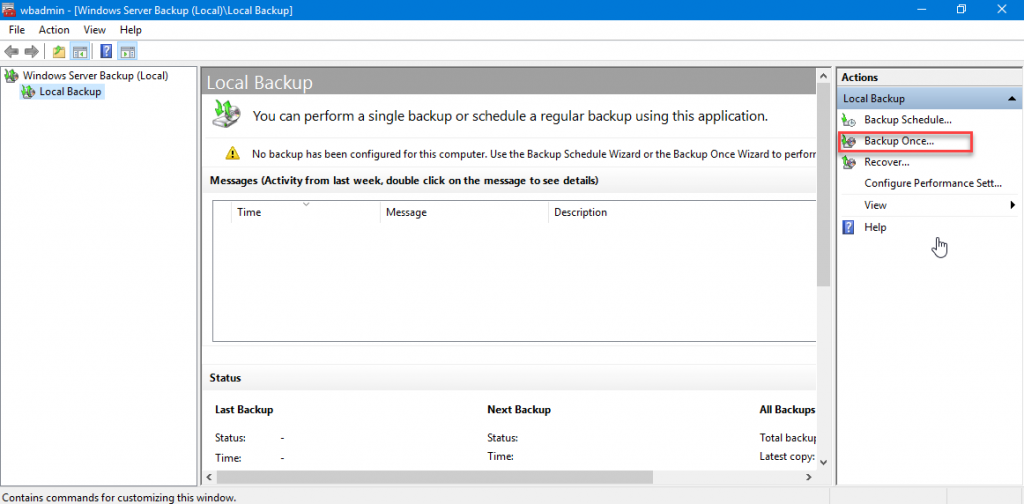
Task: Click the status bar customizing commands text
Action: tap(119, 497)
